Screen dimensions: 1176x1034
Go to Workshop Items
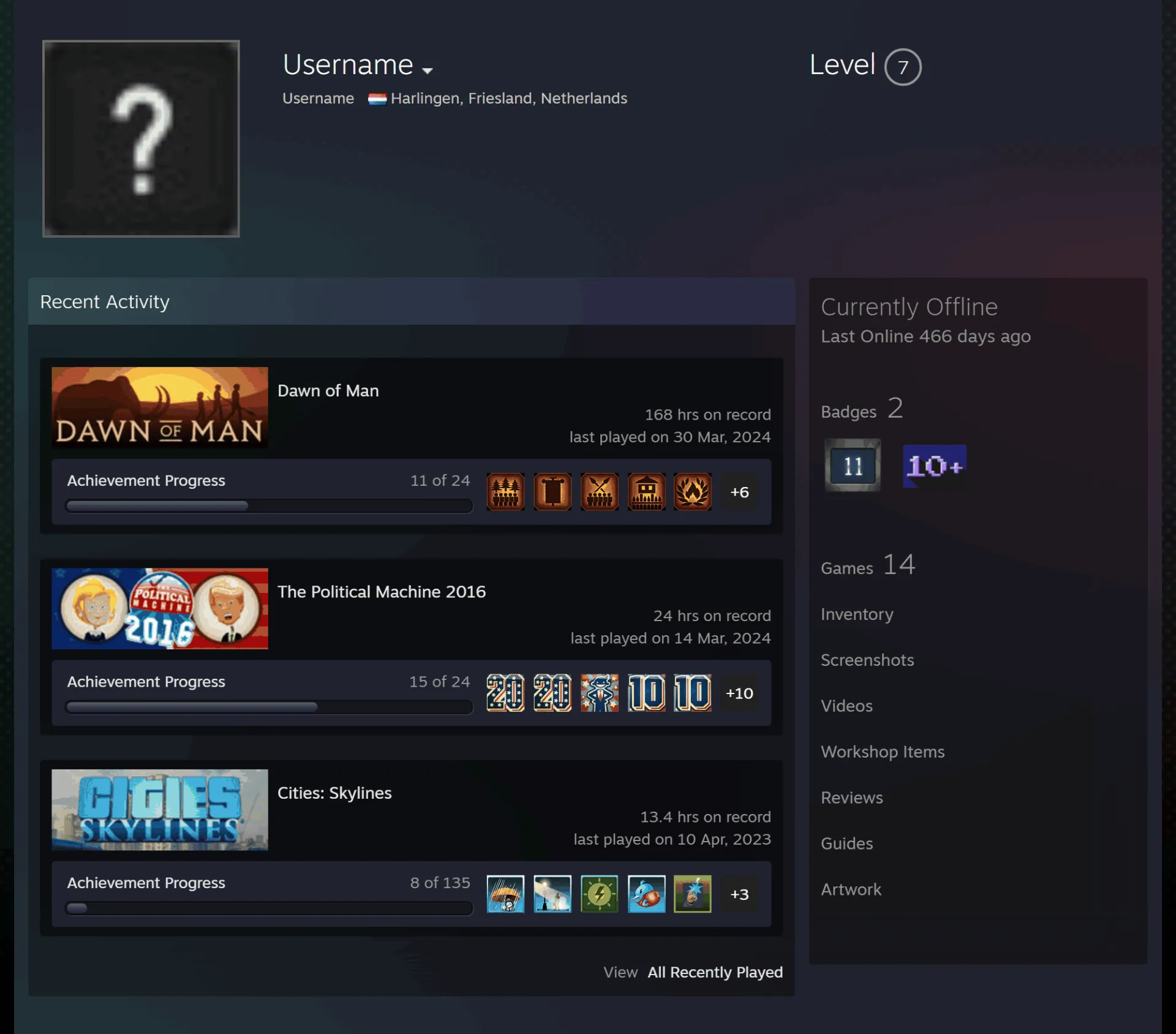point(883,752)
